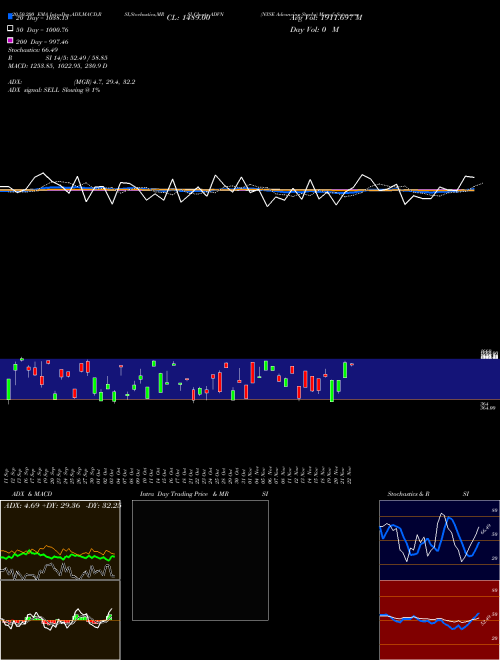Viewport: 500px width, 660px height.
Task: Click the 'SI 14/3: 52.49 / 58.83' reading
Action: coord(76,58)
